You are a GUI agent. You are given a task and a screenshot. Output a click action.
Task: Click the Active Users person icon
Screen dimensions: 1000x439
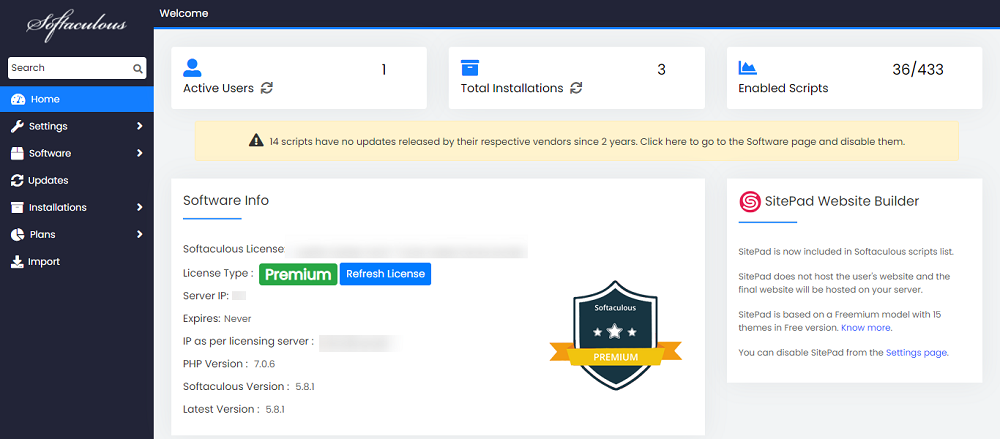coord(192,68)
